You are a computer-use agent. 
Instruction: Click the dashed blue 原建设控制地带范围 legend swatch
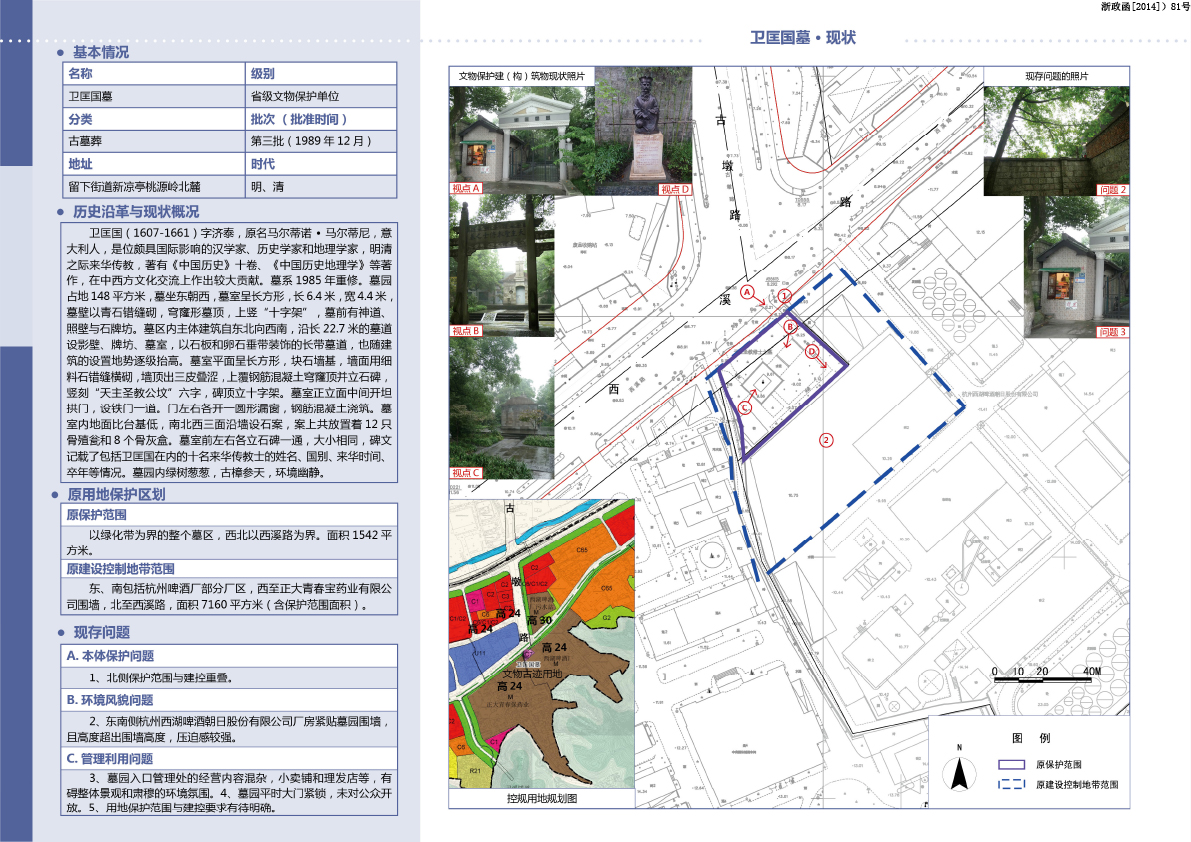pyautogui.click(x=1012, y=785)
